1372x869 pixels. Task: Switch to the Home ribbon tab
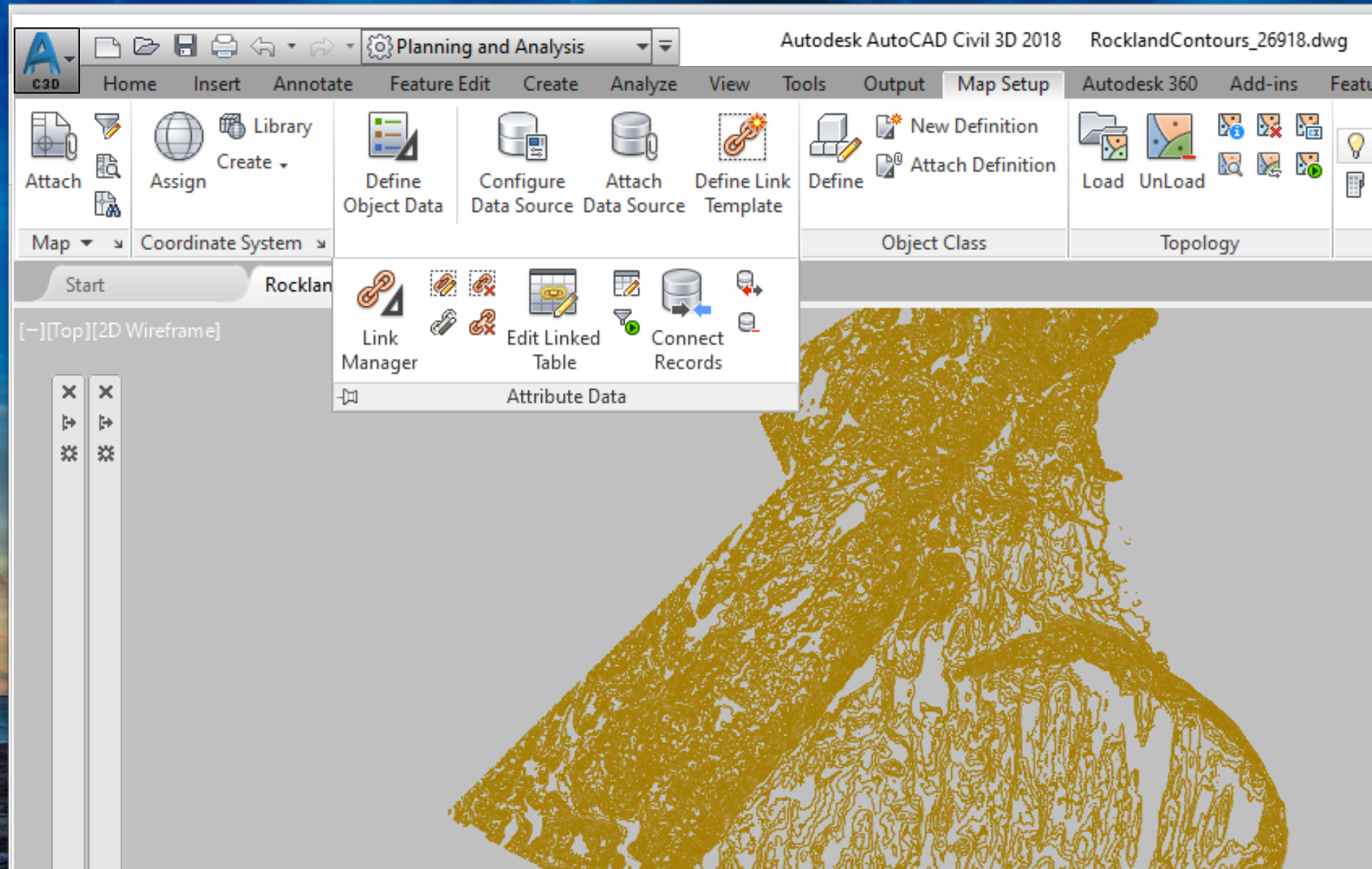tap(130, 84)
